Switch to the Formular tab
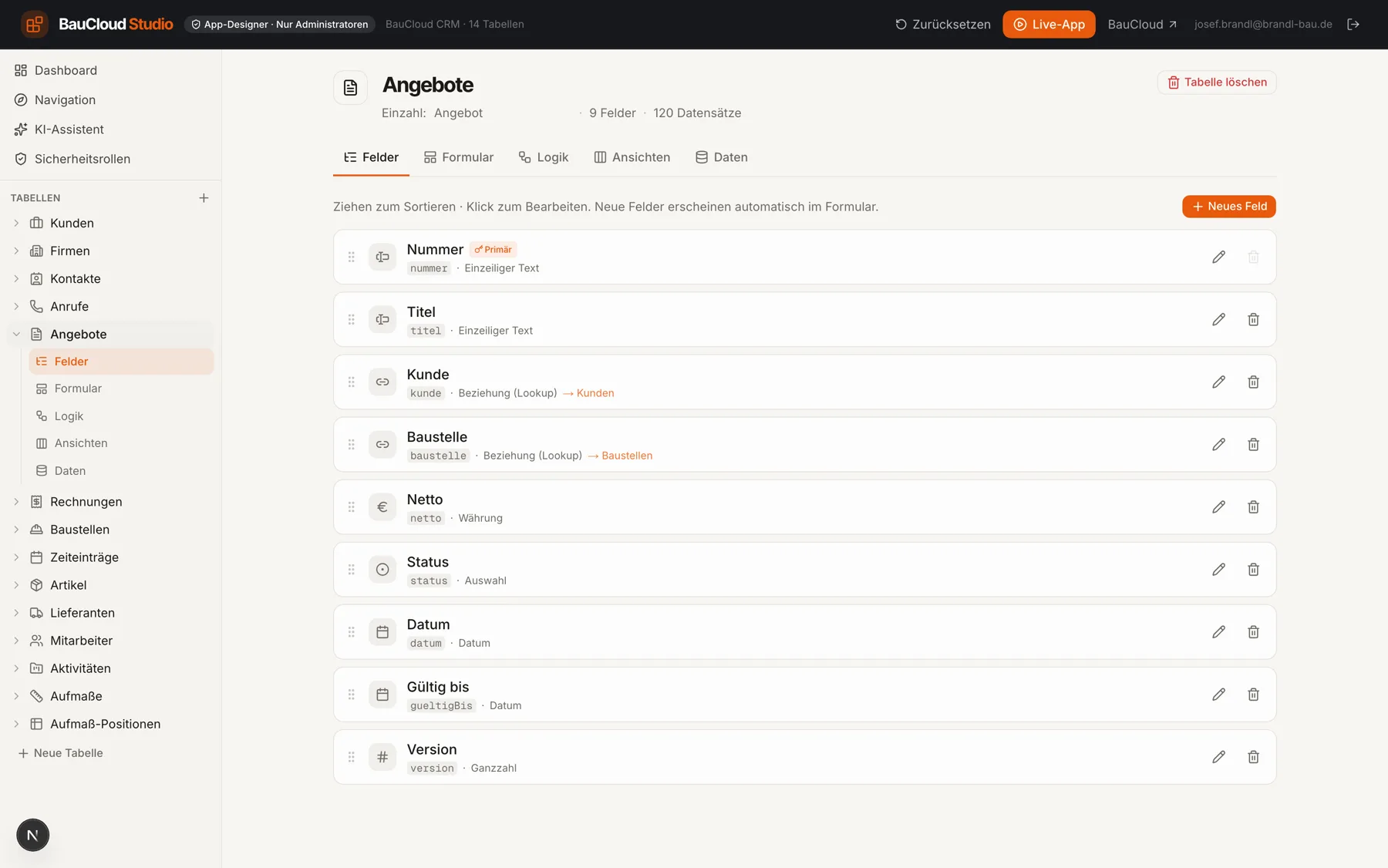This screenshot has width=1388, height=868. [459, 157]
